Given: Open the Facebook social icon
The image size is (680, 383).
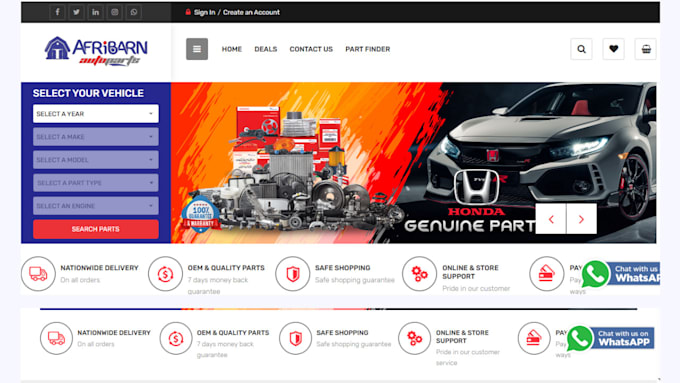Looking at the screenshot, I should (57, 12).
